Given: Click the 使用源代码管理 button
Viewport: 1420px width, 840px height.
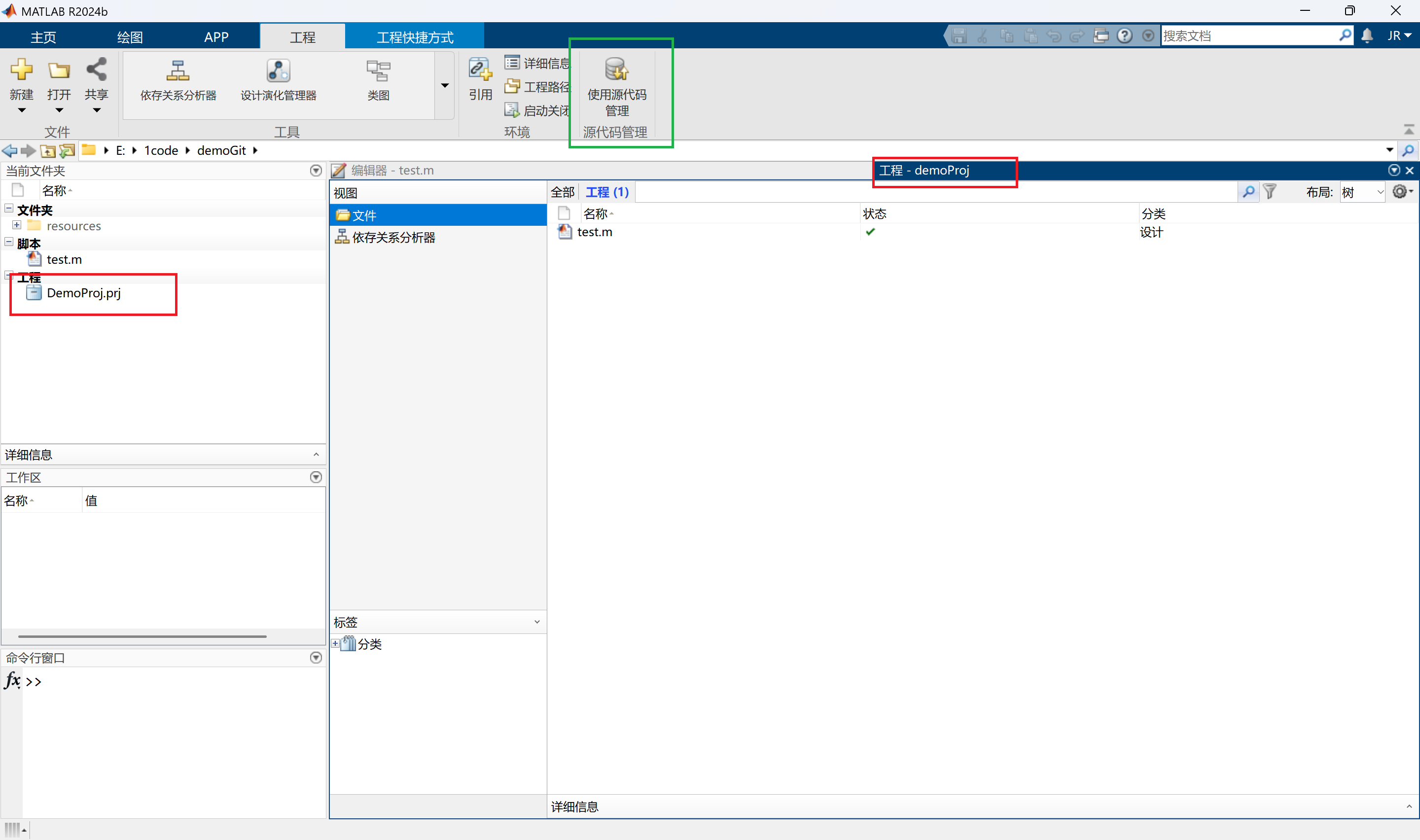Looking at the screenshot, I should tap(616, 88).
